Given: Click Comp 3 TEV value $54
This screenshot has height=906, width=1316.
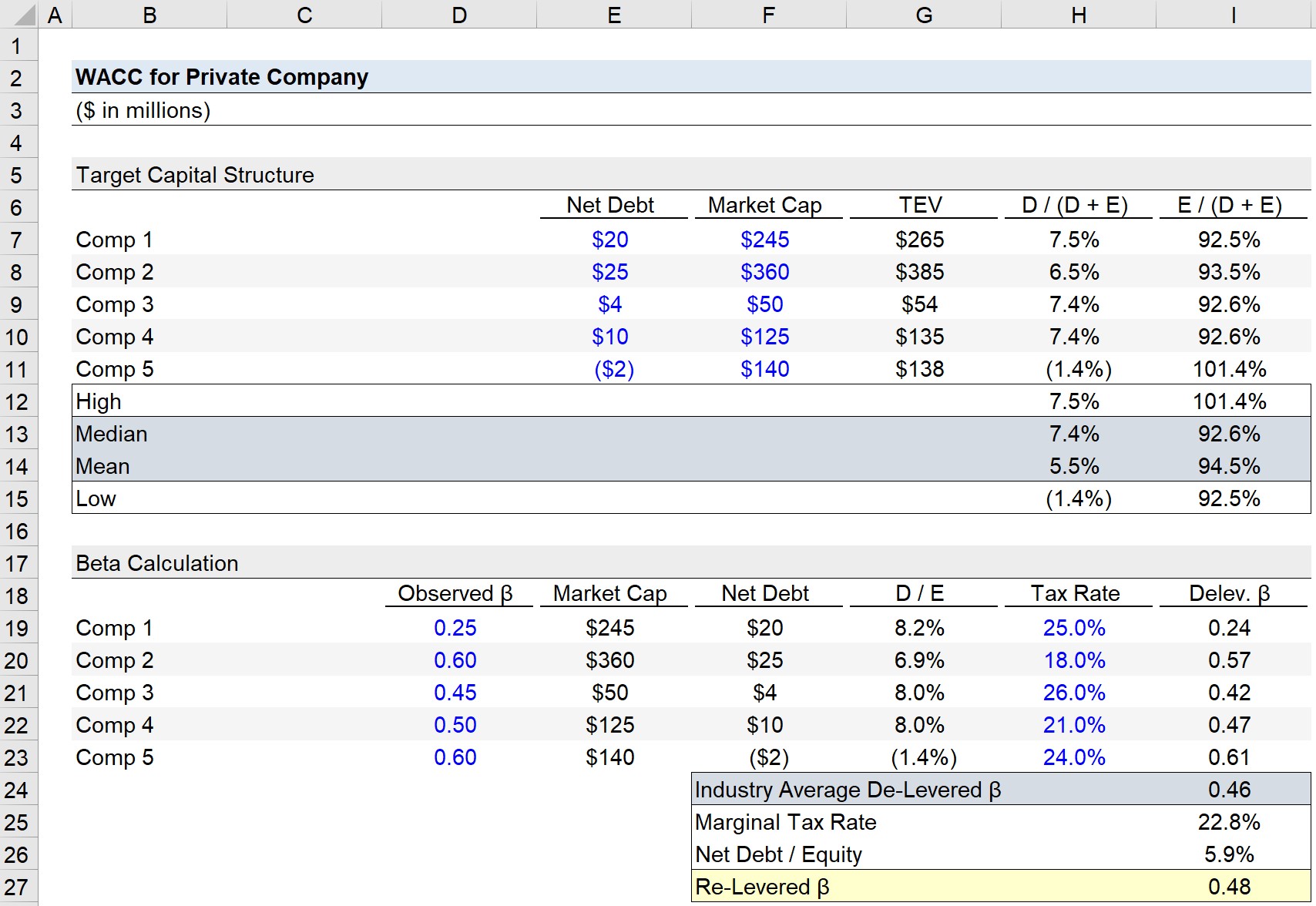Looking at the screenshot, I should 920,304.
